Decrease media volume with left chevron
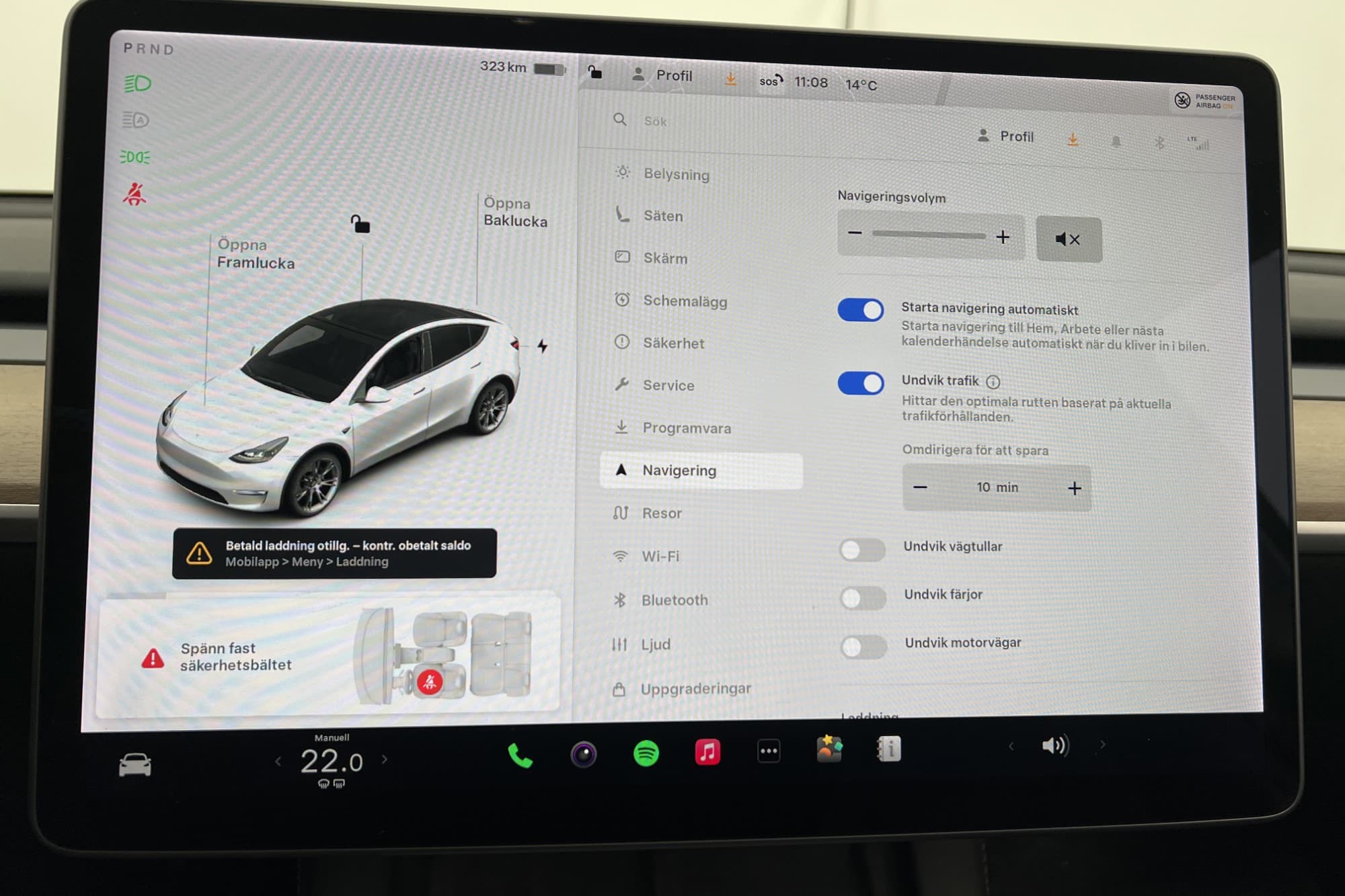This screenshot has width=1345, height=896. [1011, 746]
